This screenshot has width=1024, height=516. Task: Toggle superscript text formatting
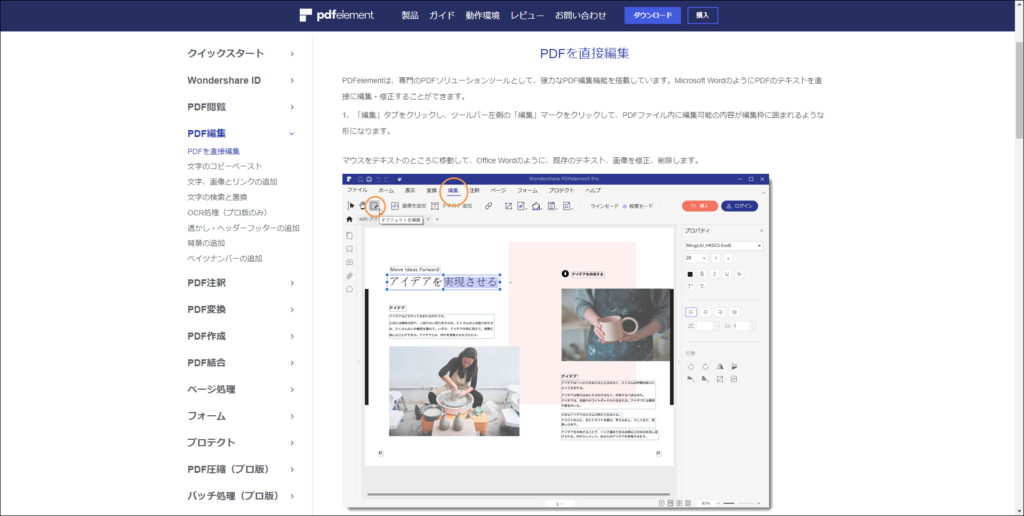coord(690,286)
